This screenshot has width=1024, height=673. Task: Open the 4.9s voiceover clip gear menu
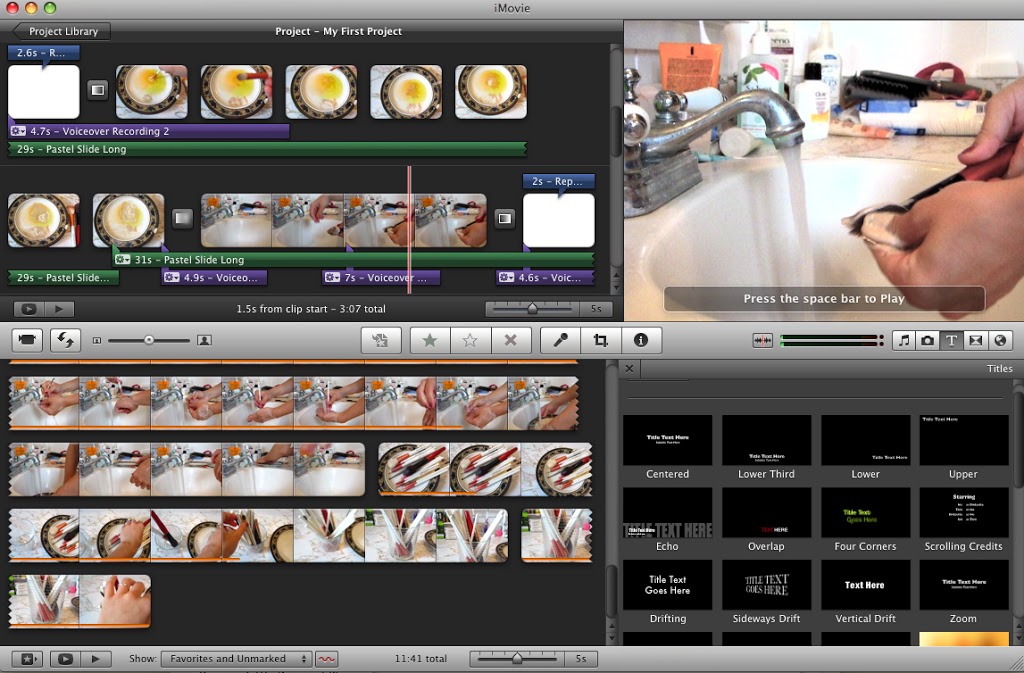pyautogui.click(x=172, y=277)
